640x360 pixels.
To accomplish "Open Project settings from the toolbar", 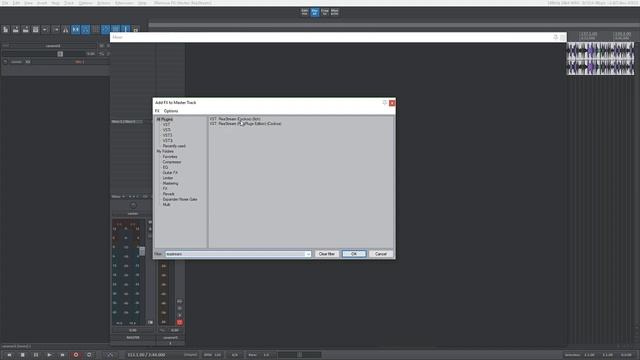I will (36, 29).
